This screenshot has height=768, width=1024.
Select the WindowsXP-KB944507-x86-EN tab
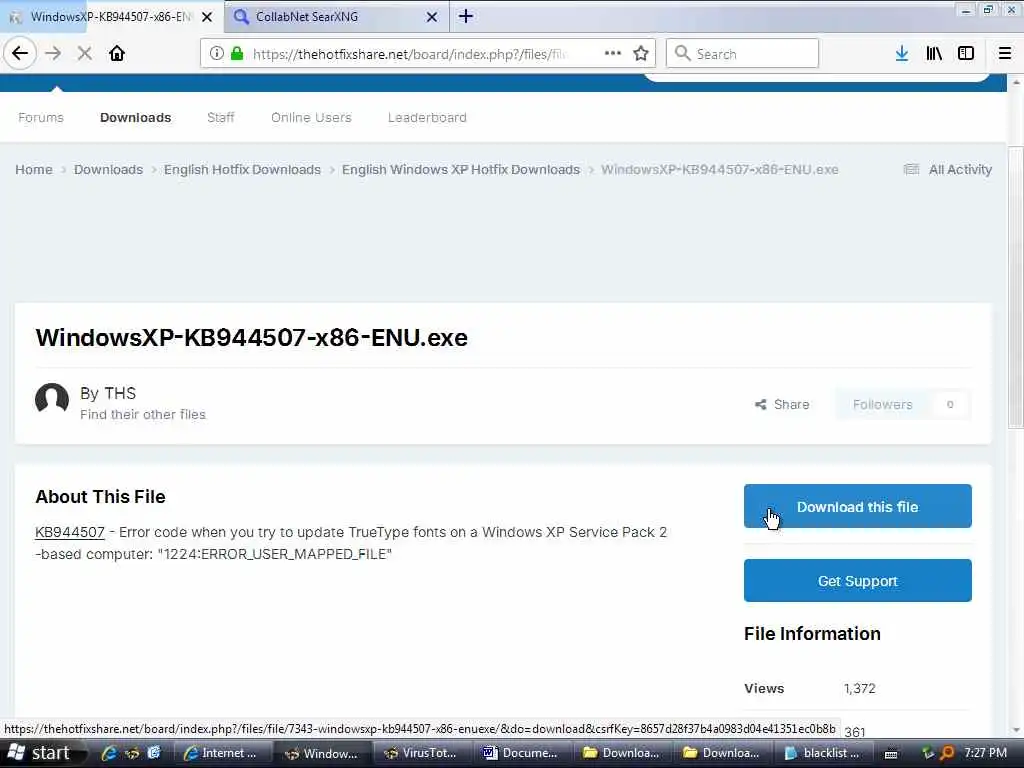(111, 17)
